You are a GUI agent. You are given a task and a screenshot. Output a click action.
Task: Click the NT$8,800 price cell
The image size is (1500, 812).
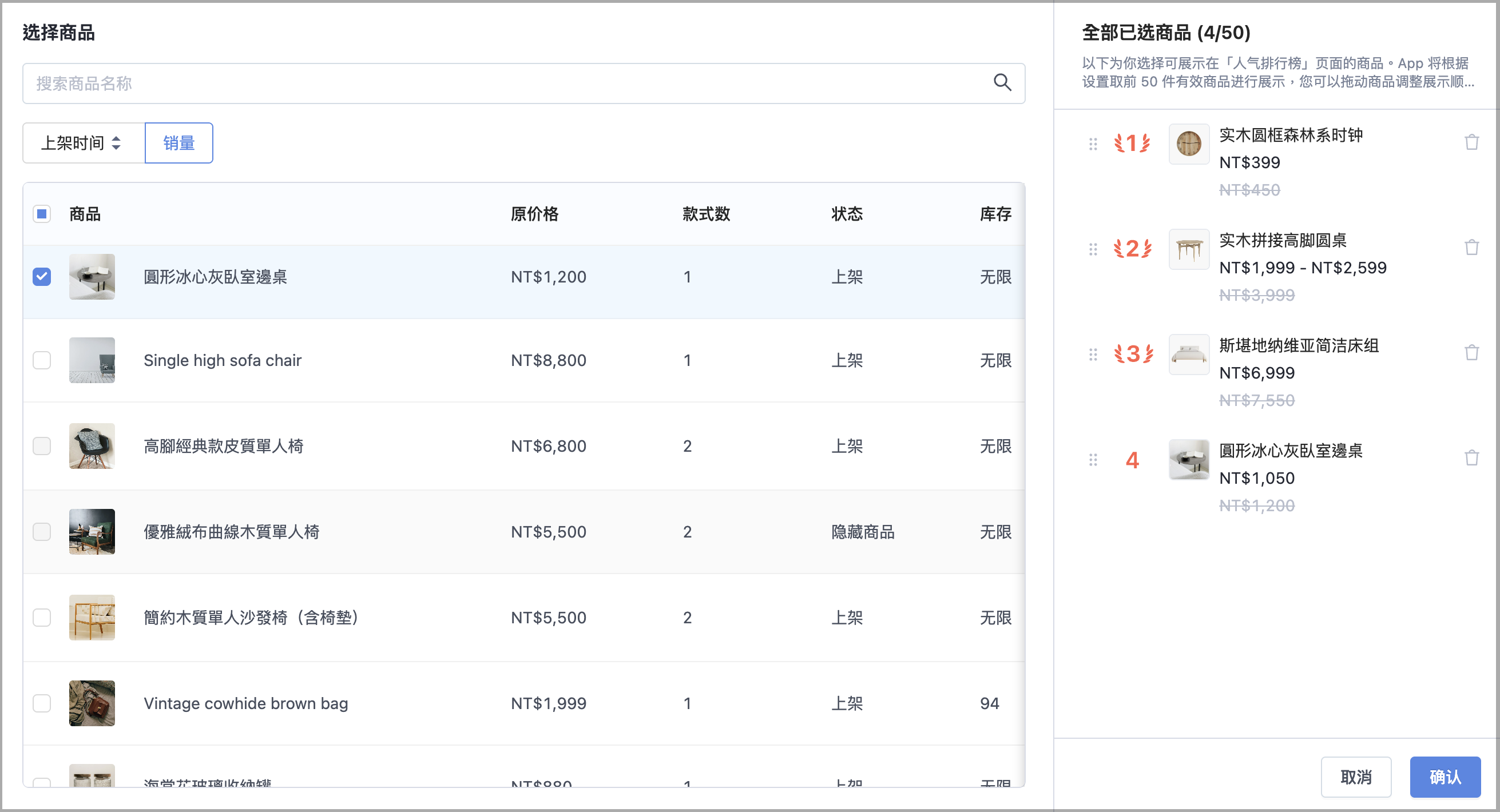(x=549, y=360)
